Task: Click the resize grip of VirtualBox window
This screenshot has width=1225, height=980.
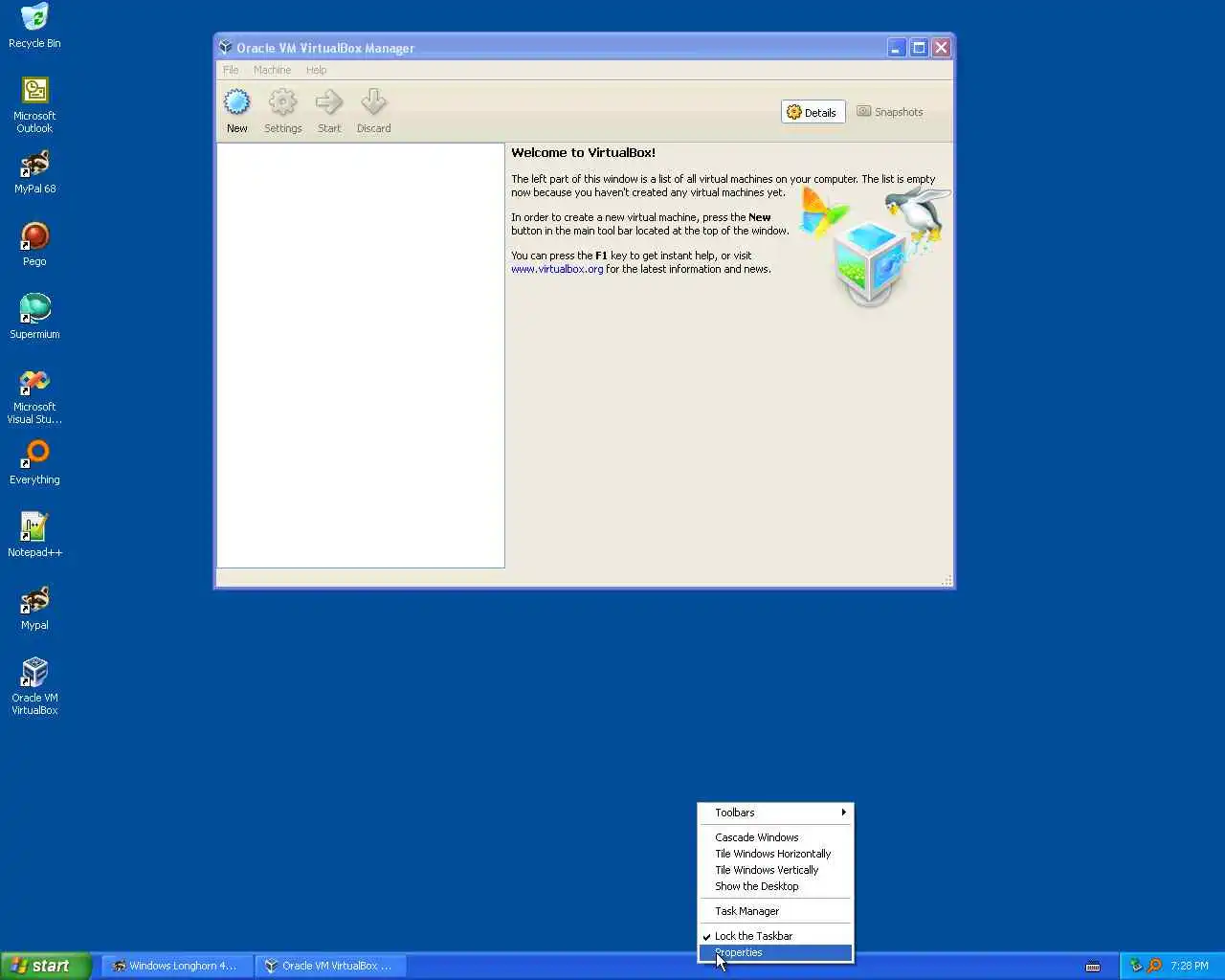Action: 947,580
